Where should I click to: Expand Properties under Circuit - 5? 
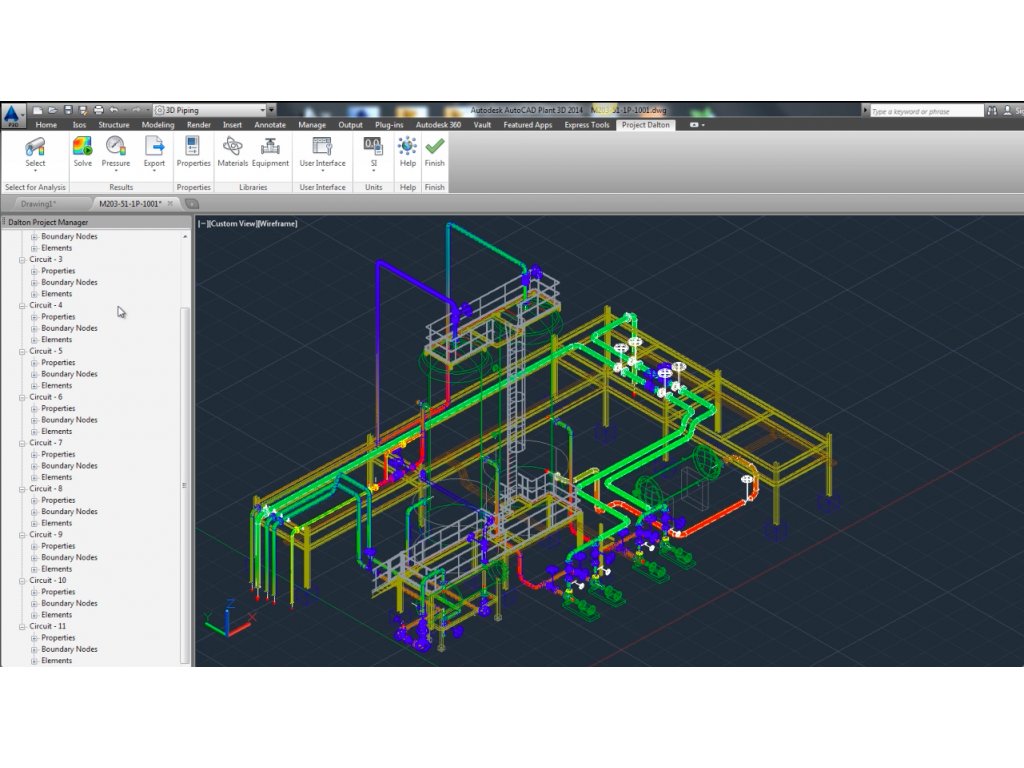point(34,363)
